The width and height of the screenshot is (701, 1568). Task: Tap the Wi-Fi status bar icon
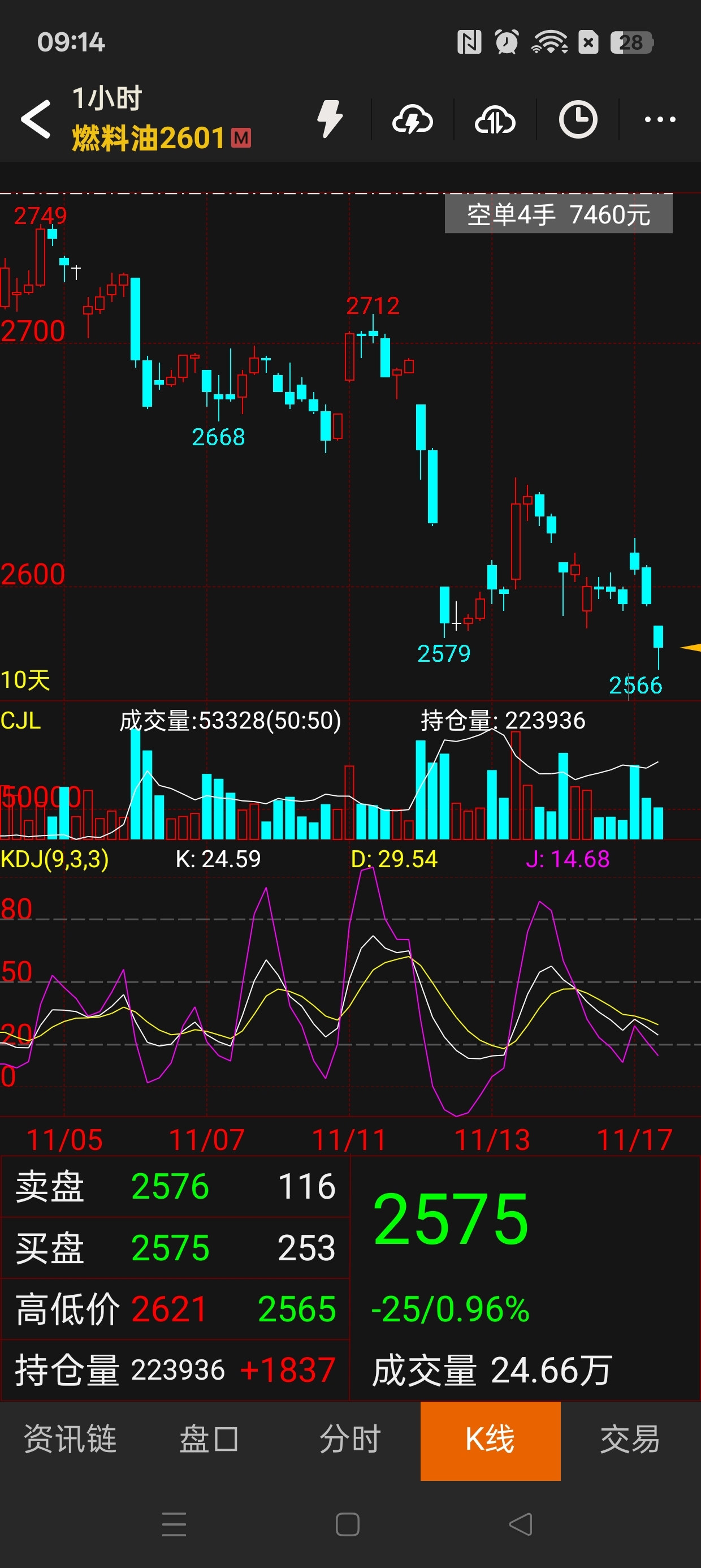point(549,42)
